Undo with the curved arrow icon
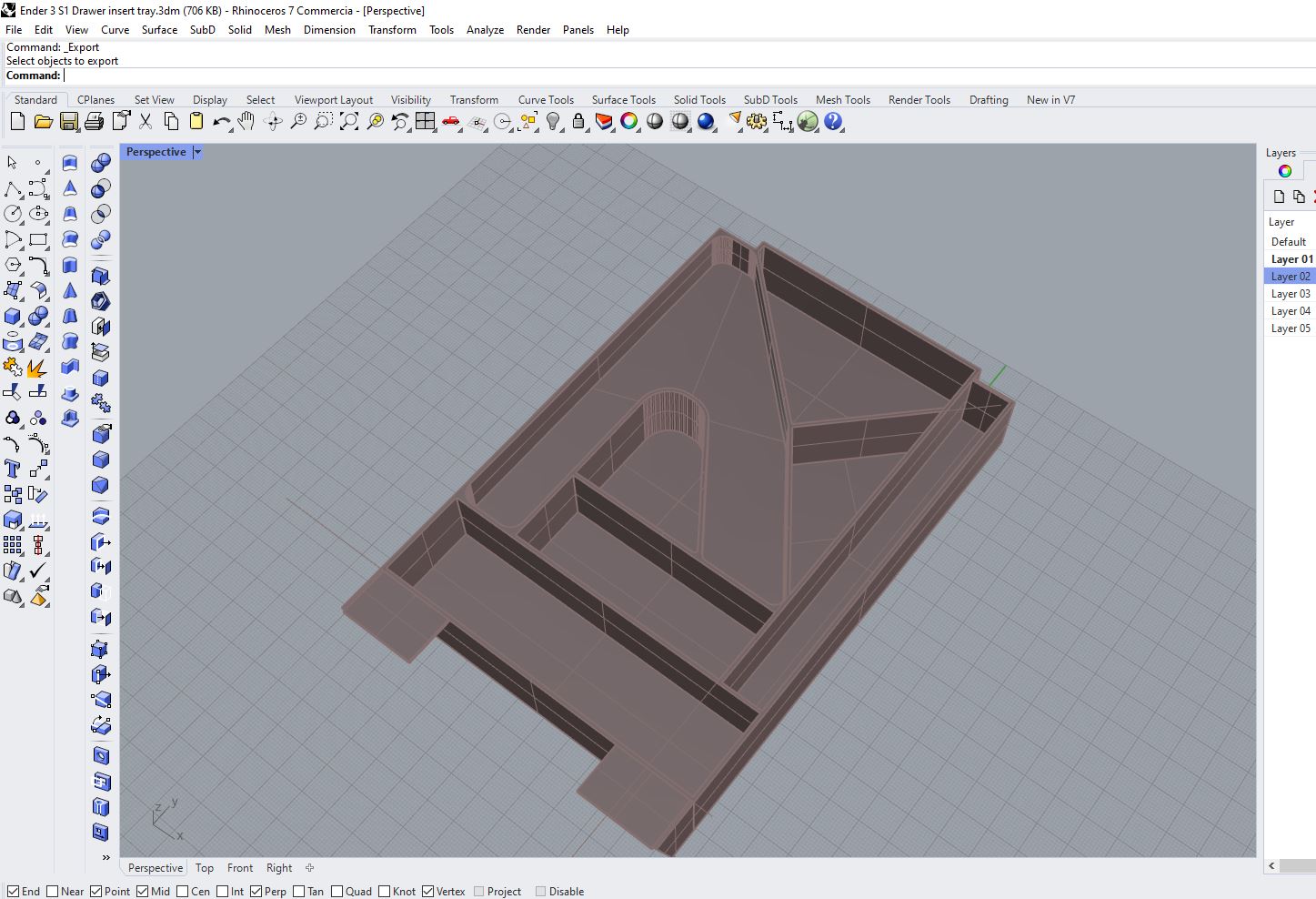The width and height of the screenshot is (1316, 899). (222, 121)
